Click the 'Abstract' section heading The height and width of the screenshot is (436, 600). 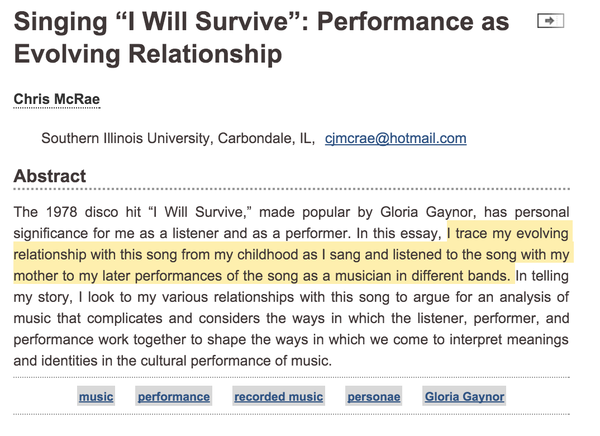[50, 176]
